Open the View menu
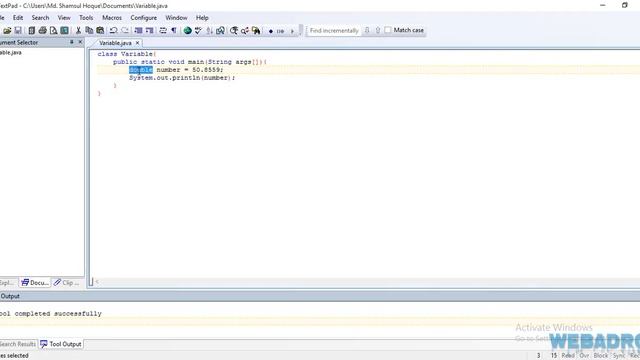The image size is (640, 360). point(64,18)
